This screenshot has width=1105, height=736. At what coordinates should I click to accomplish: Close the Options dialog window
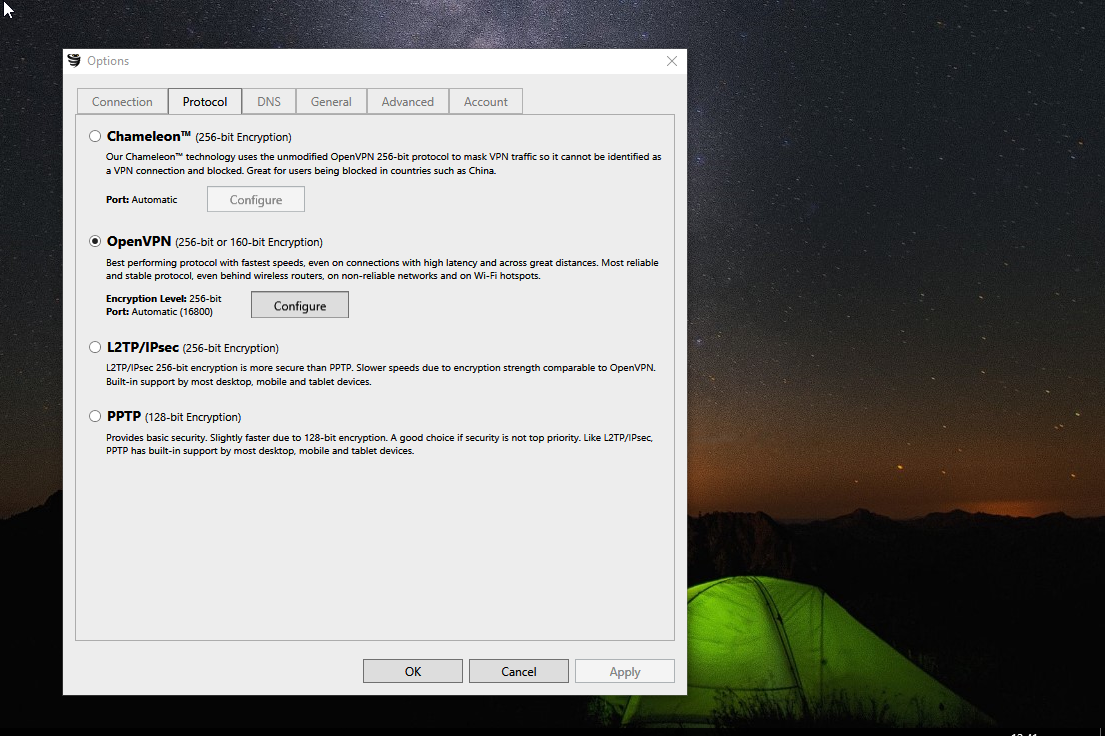click(x=672, y=61)
